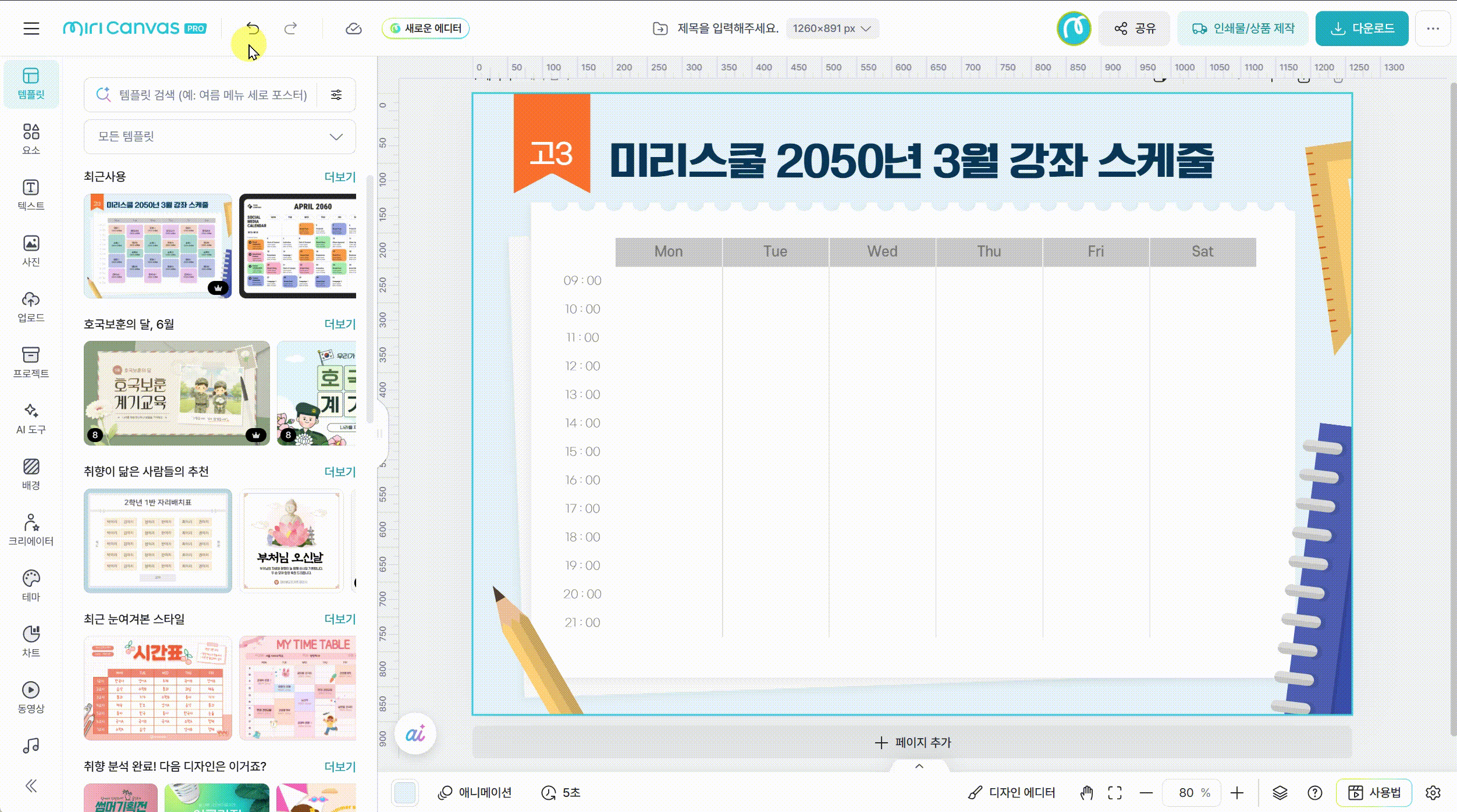1457x812 pixels.
Task: Click the template search field
Action: click(212, 95)
